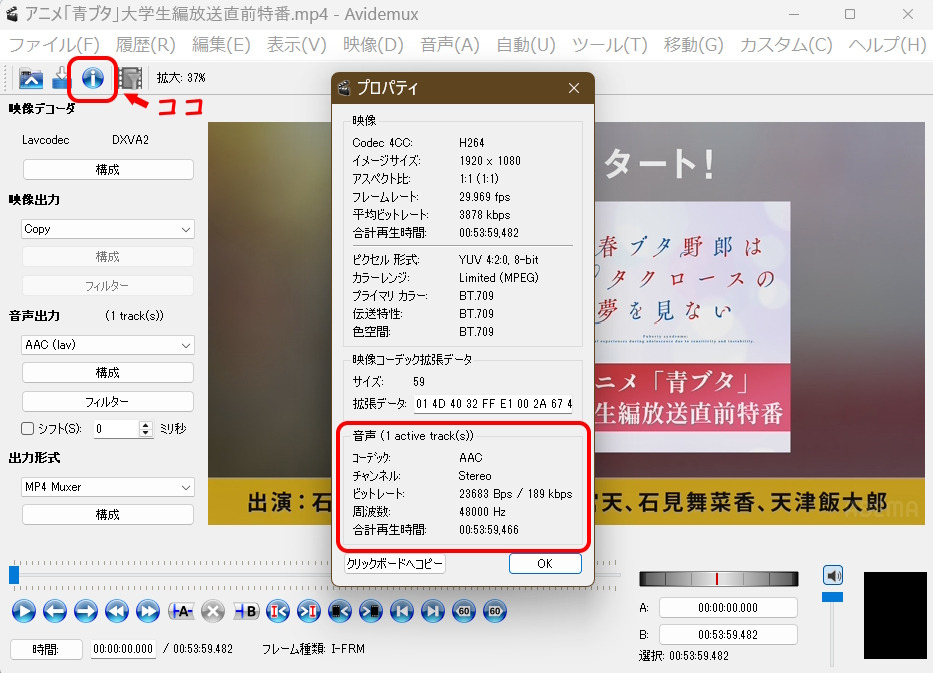Open the ツール(T) menu

(x=610, y=45)
